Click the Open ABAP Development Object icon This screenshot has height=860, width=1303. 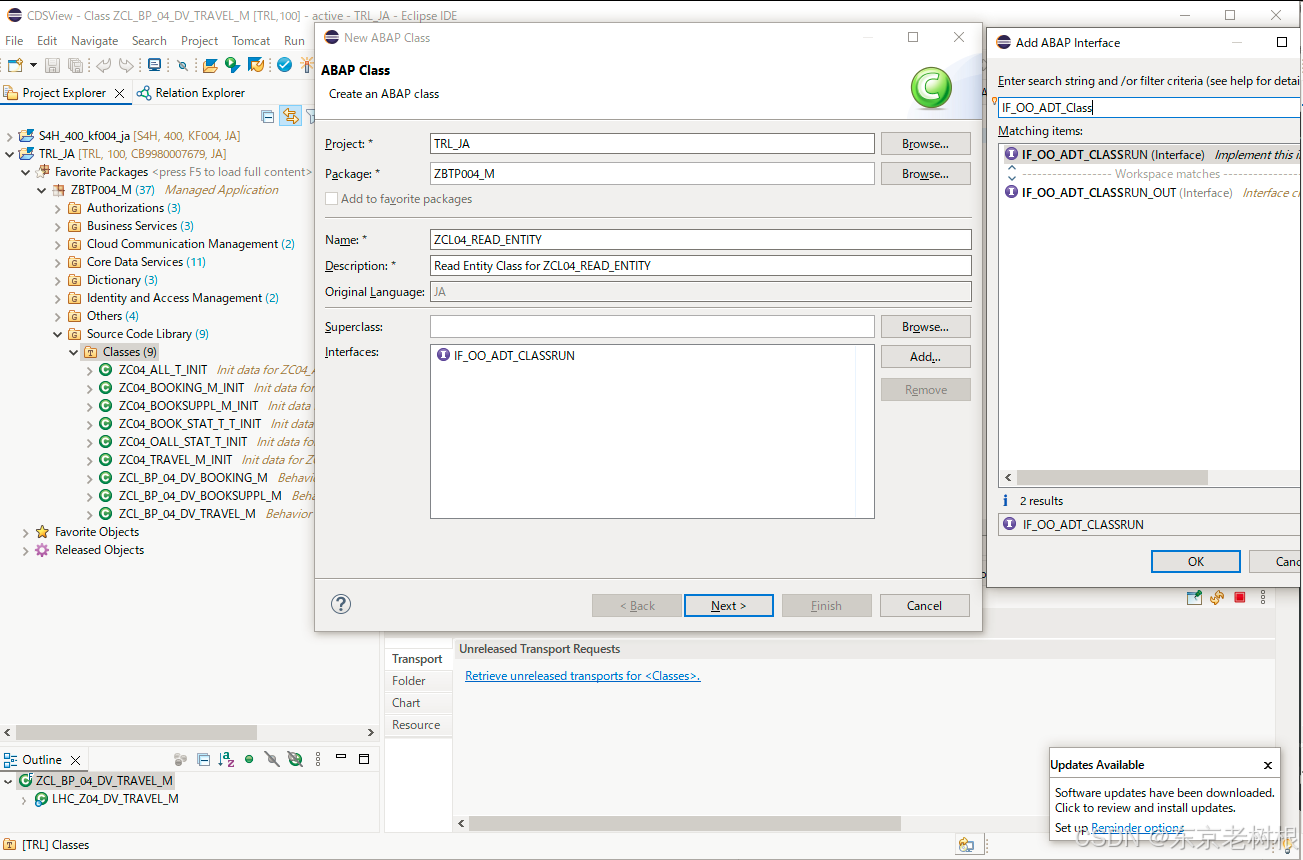pyautogui.click(x=210, y=65)
